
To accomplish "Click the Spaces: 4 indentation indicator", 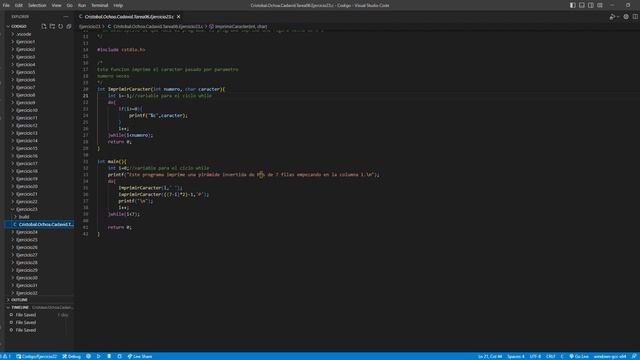I will (516, 356).
